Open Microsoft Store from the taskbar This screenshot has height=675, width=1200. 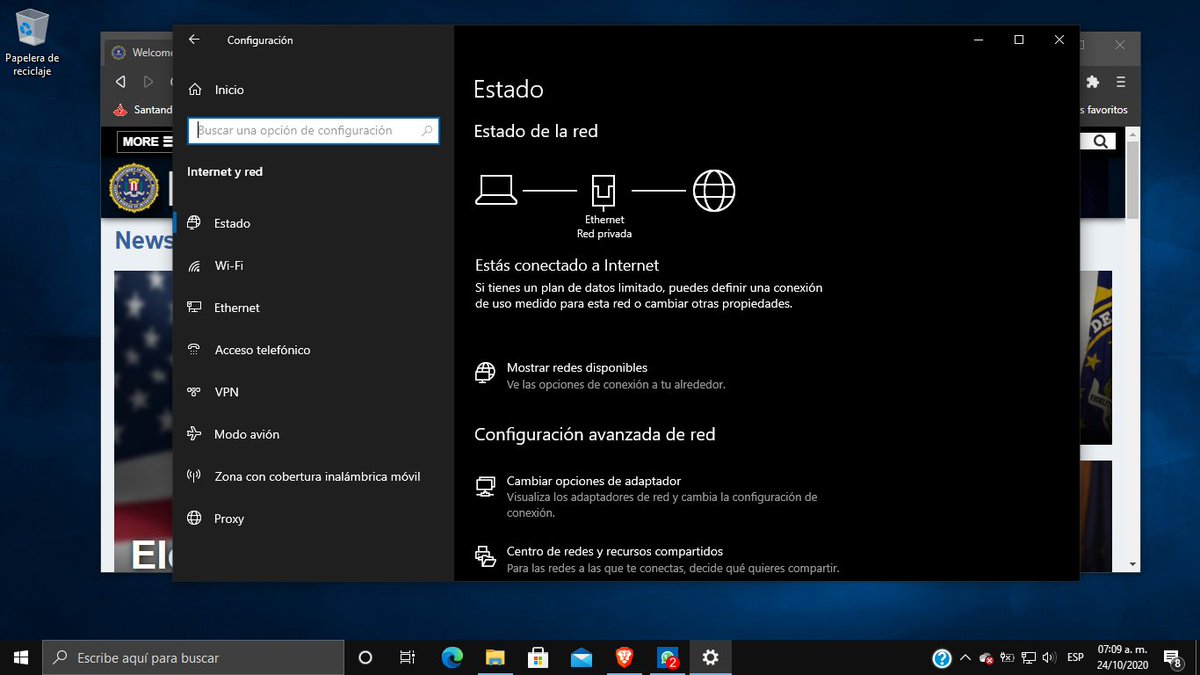[538, 658]
